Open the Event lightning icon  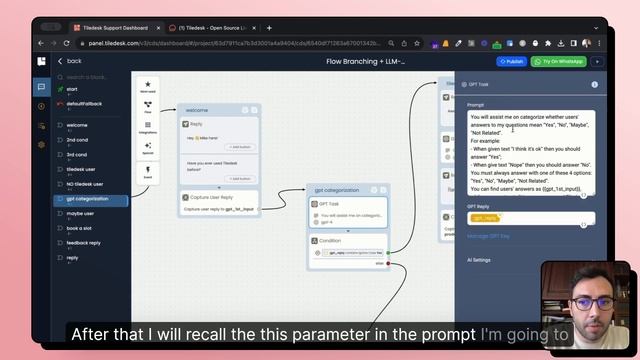click(x=148, y=171)
